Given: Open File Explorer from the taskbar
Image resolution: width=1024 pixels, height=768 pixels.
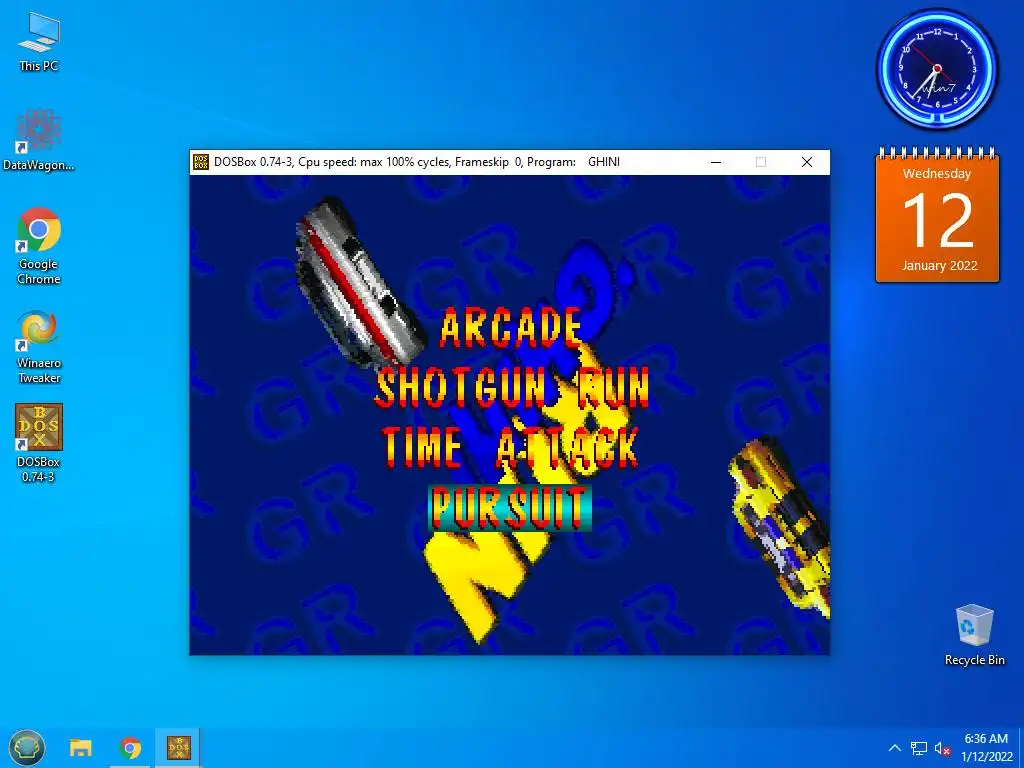Looking at the screenshot, I should (81, 748).
